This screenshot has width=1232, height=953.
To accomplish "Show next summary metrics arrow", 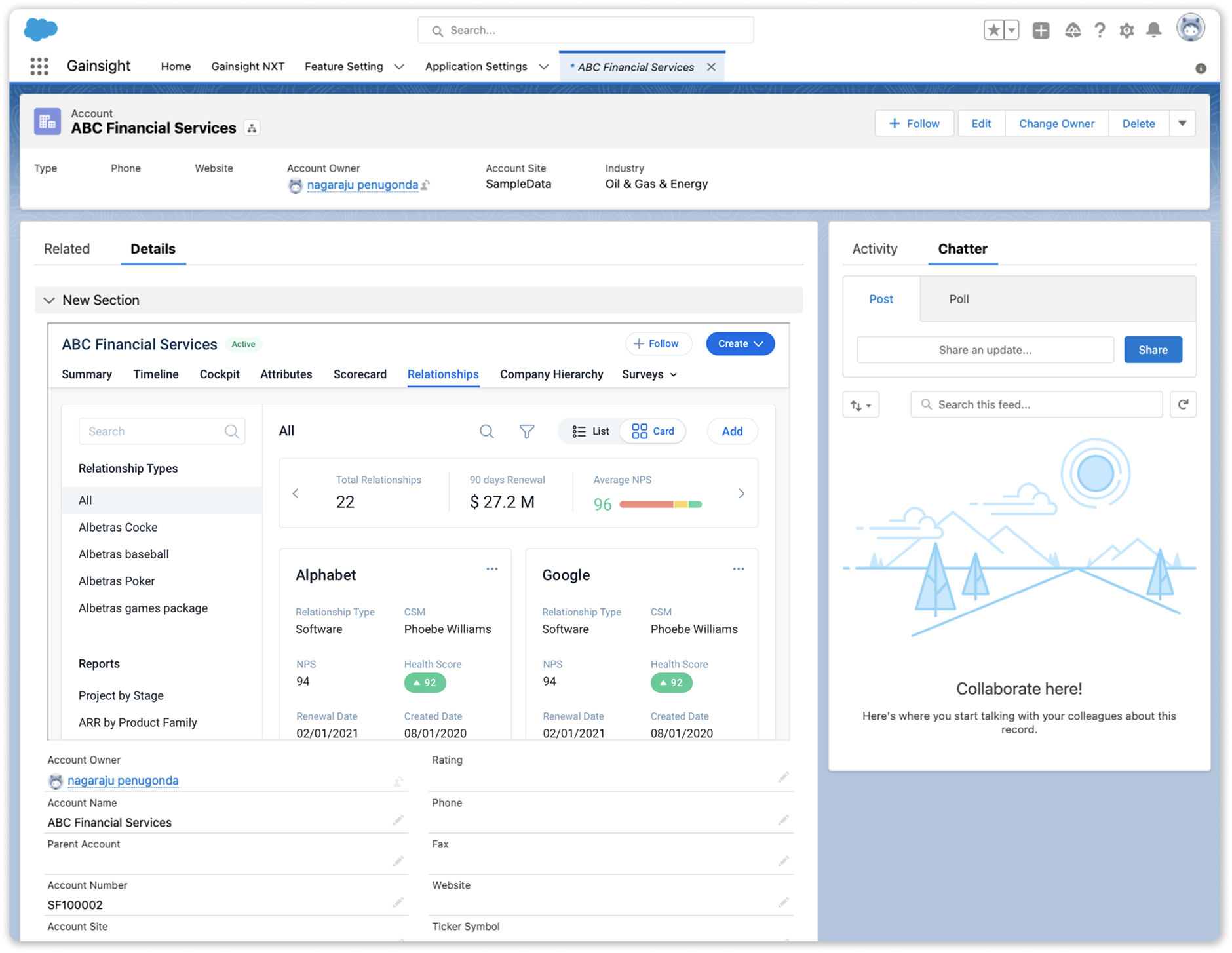I will pos(741,494).
